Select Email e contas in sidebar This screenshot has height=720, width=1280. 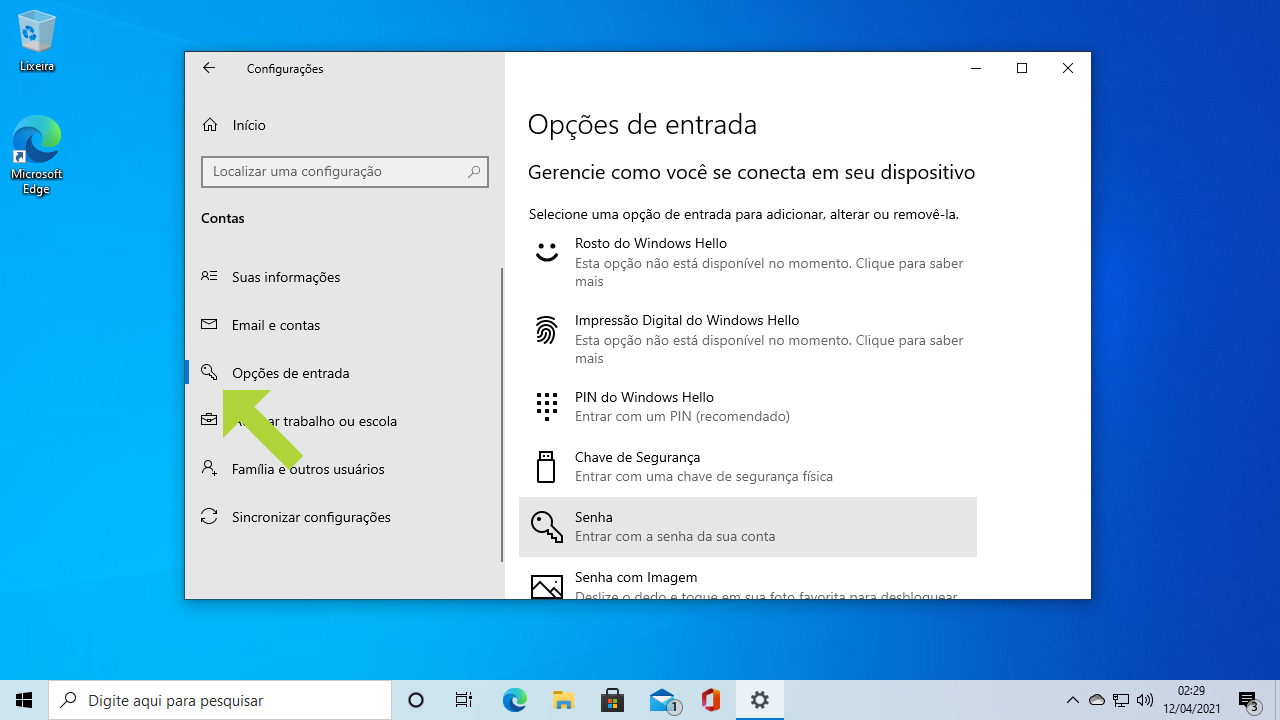(x=276, y=325)
